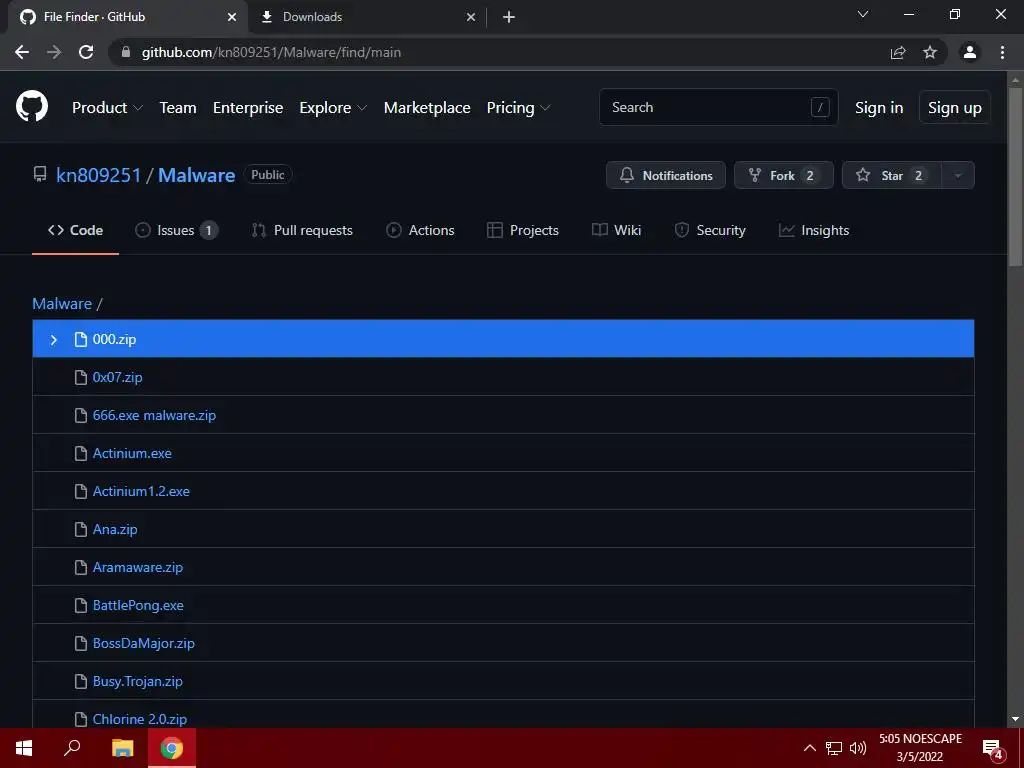
Task: Open Chrome tab search dropdown
Action: click(863, 14)
